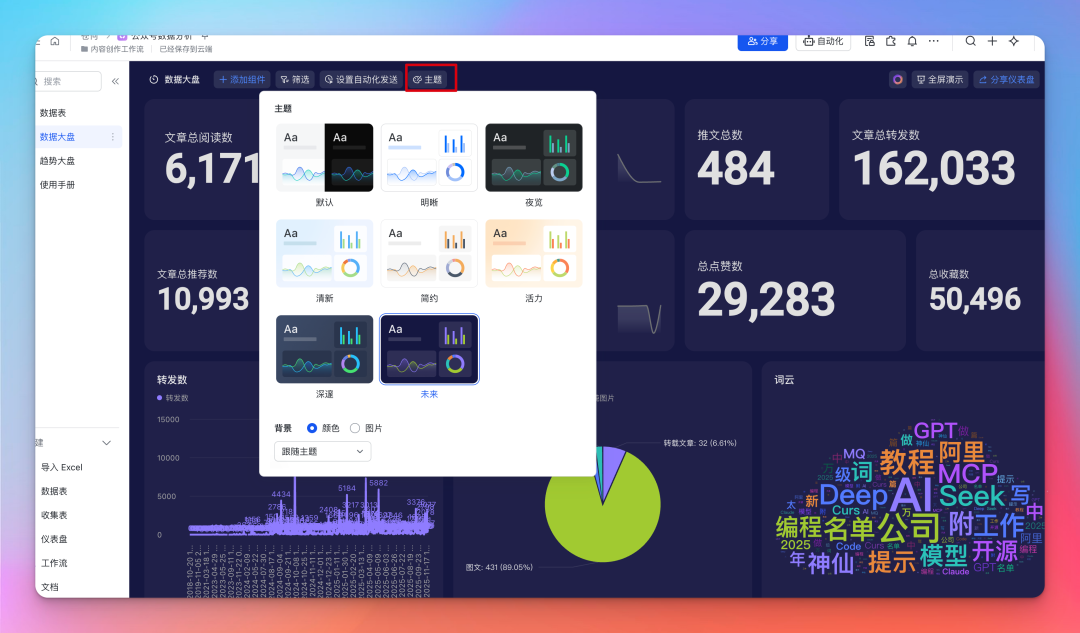
Task: Click the 图文: 431 (89.05%) pie label
Action: click(x=499, y=568)
